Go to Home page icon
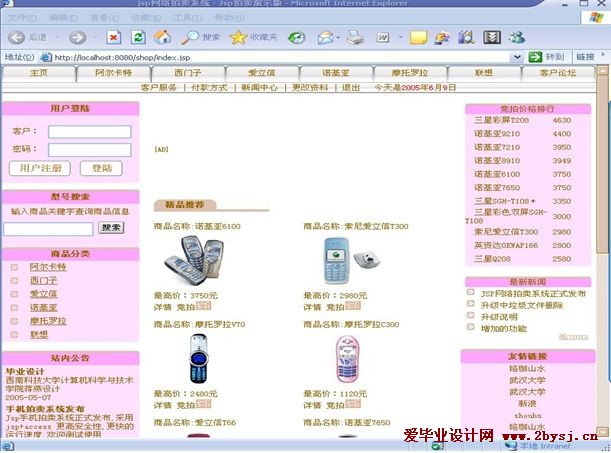Screen dimensions: 611x453 [x=162, y=37]
